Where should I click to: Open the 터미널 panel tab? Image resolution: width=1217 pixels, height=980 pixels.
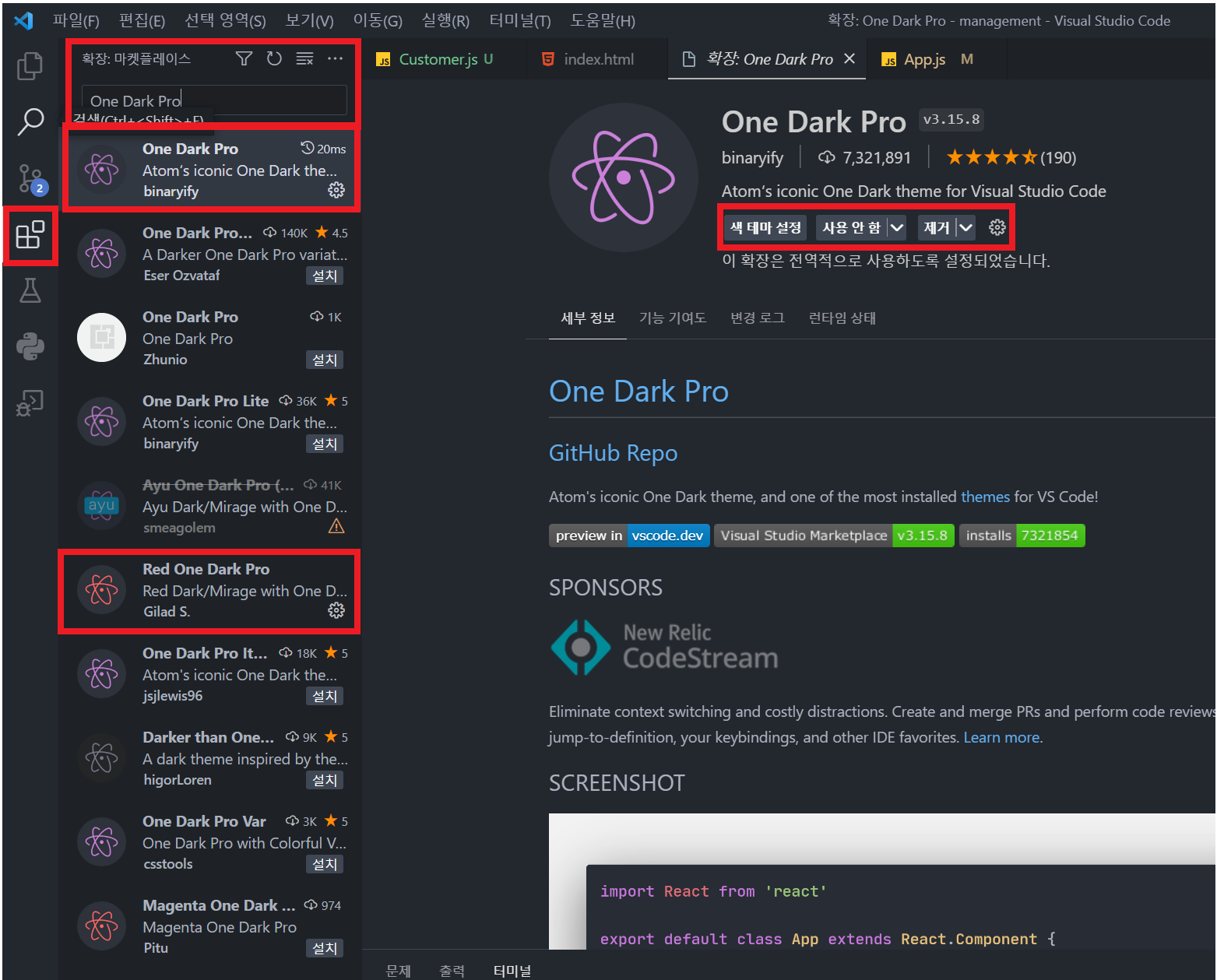tap(512, 970)
